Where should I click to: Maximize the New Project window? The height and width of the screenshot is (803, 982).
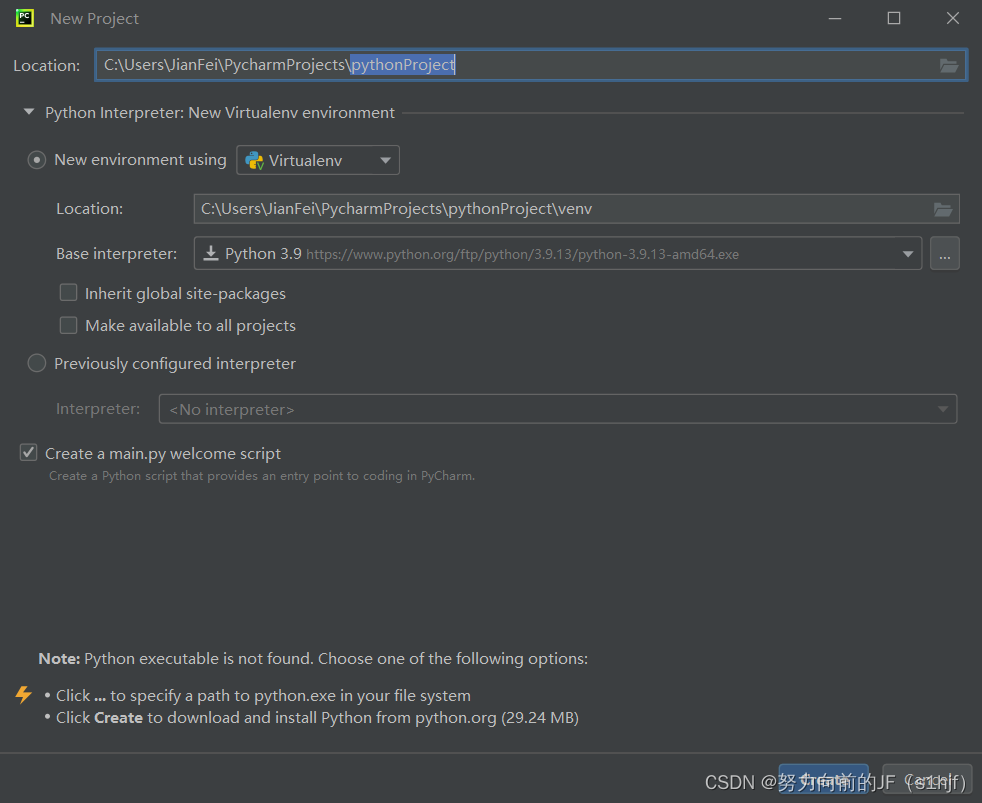(x=894, y=18)
